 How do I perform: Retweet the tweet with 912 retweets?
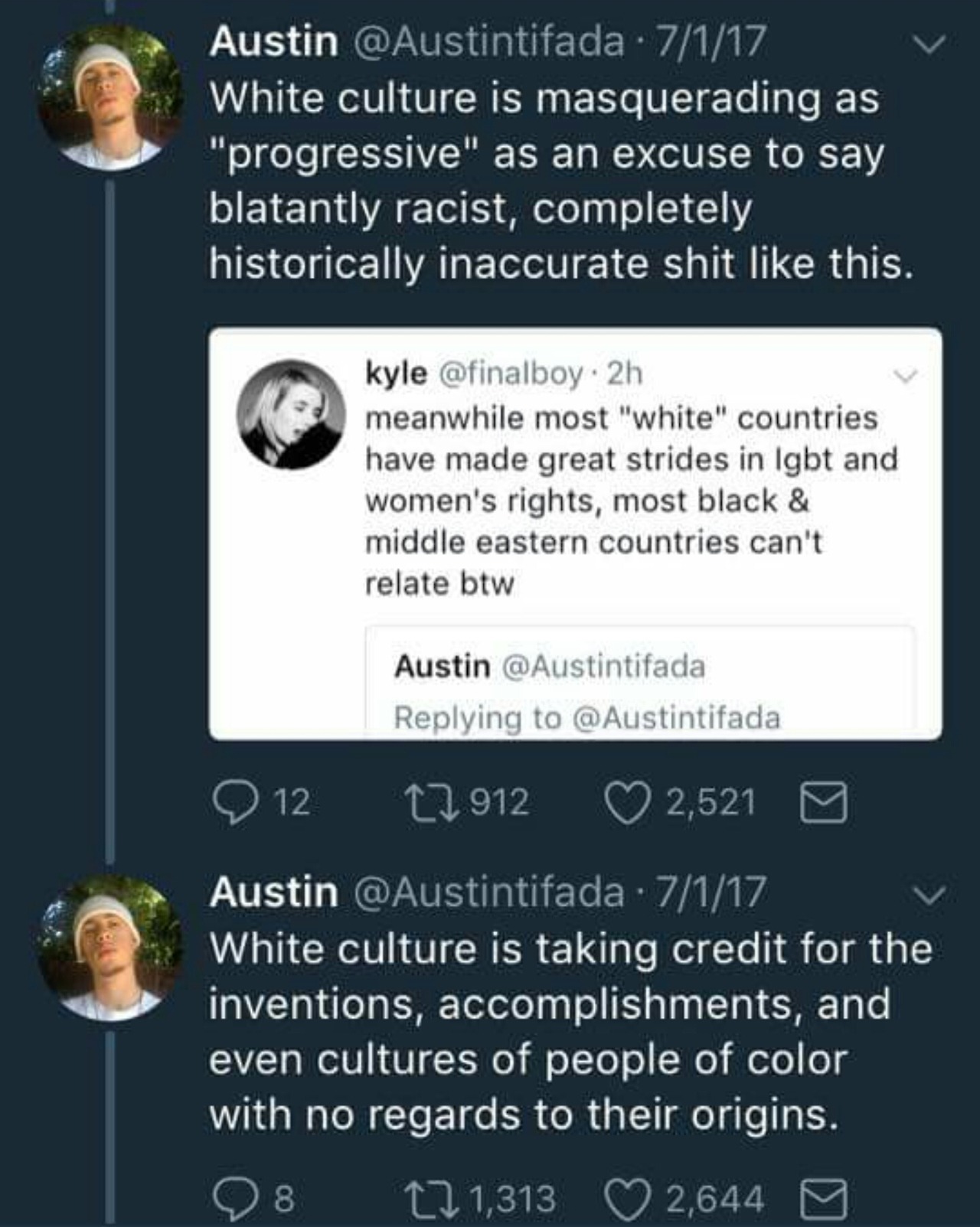click(x=430, y=803)
